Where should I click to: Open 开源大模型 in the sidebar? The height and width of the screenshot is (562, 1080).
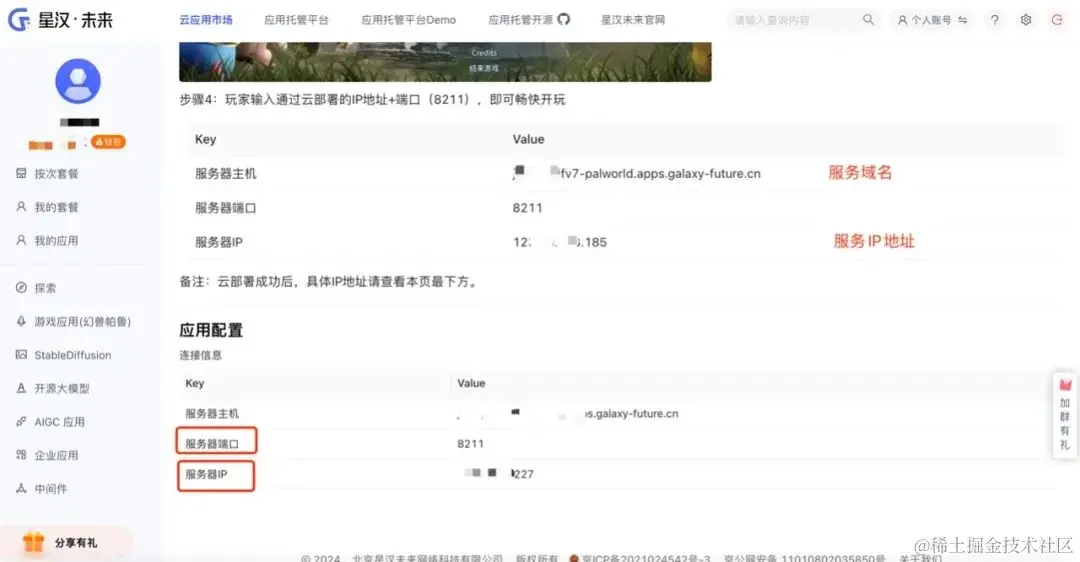click(62, 388)
